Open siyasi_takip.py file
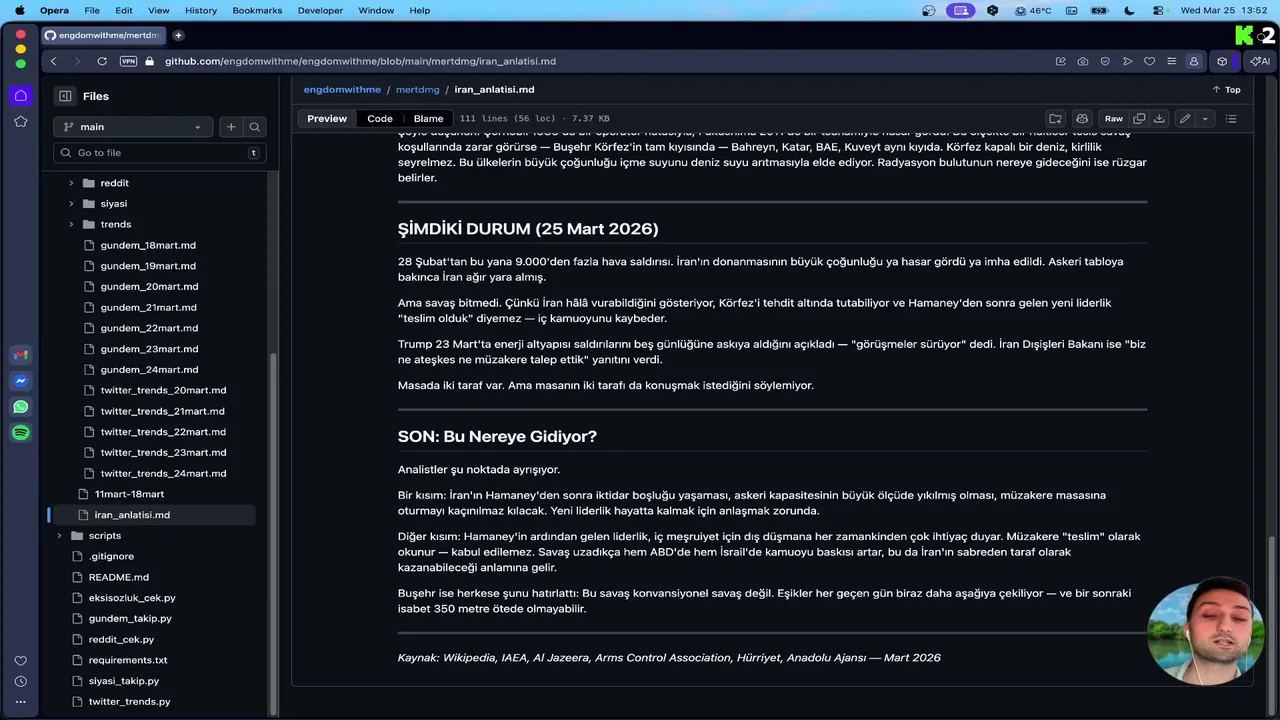This screenshot has width=1280, height=720. click(123, 681)
